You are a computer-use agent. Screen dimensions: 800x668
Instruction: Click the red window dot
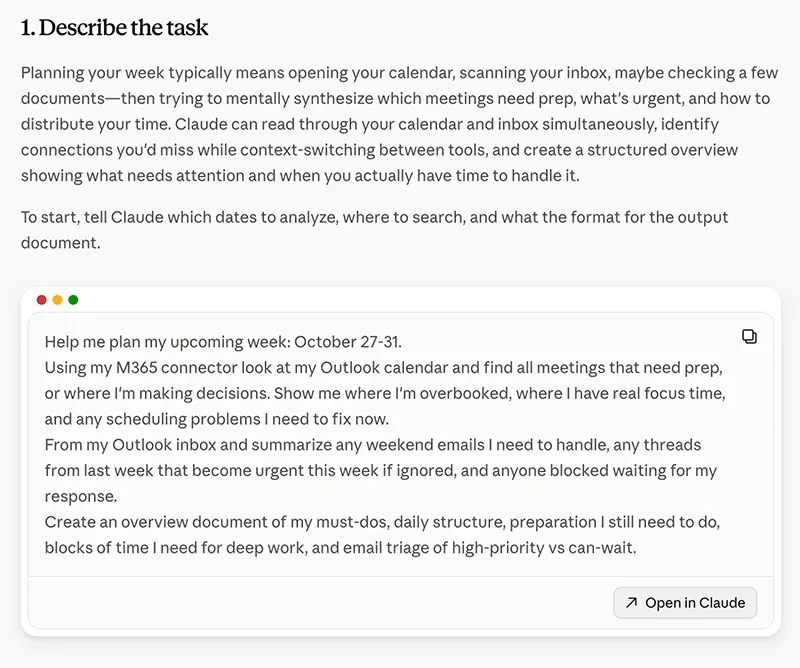point(42,300)
